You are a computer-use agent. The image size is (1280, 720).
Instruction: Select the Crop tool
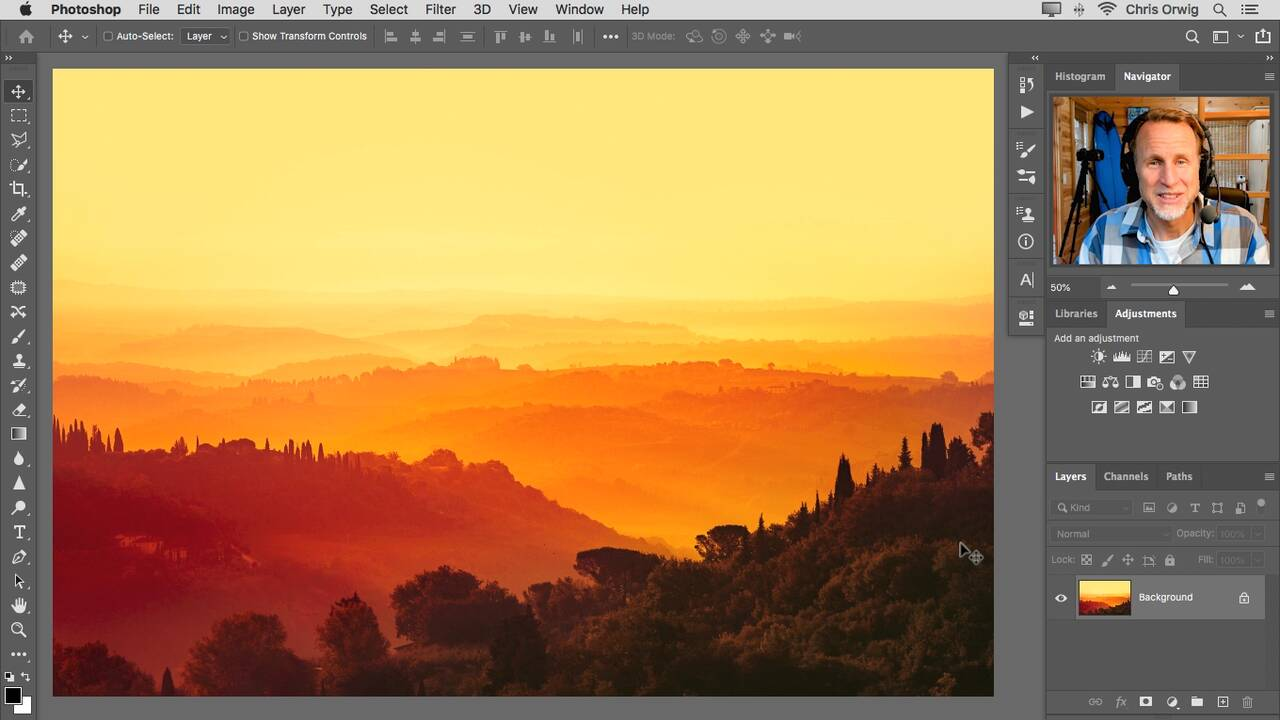point(18,189)
